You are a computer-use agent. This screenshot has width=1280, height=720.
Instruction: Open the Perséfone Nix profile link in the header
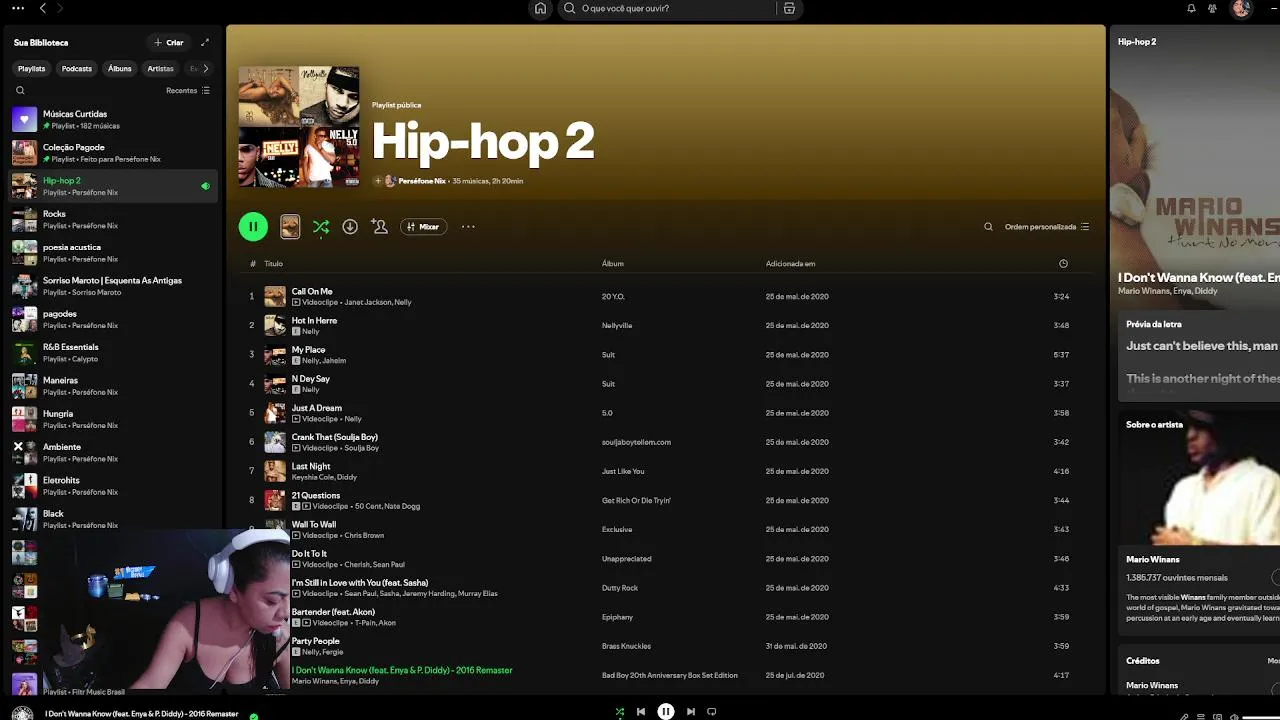click(422, 181)
